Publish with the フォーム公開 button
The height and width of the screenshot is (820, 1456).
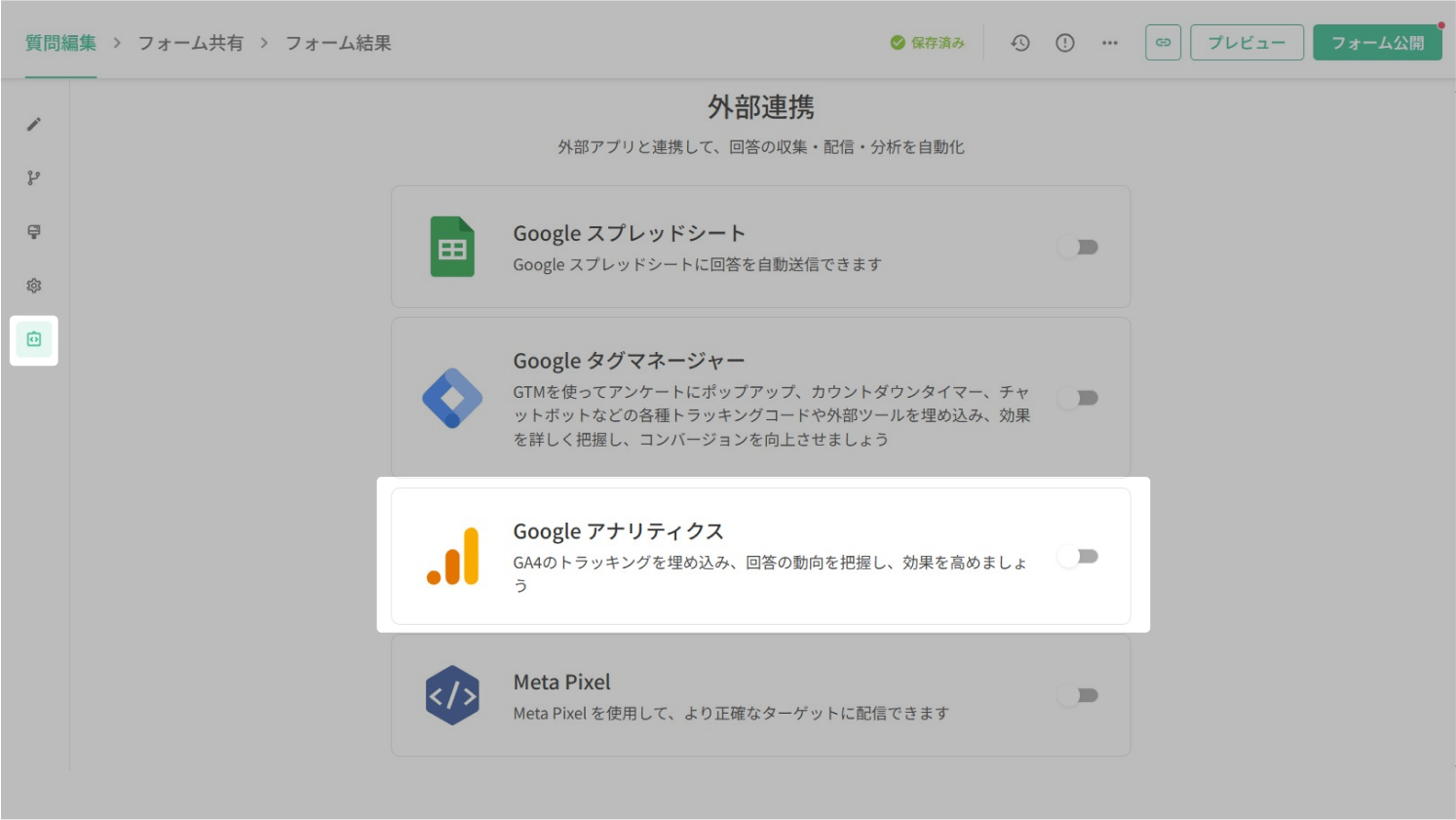point(1378,43)
